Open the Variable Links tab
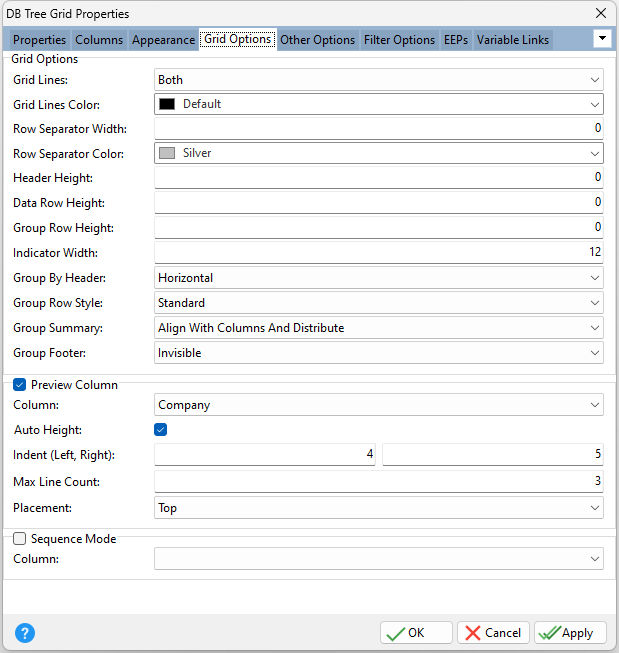The image size is (619, 653). pyautogui.click(x=513, y=40)
